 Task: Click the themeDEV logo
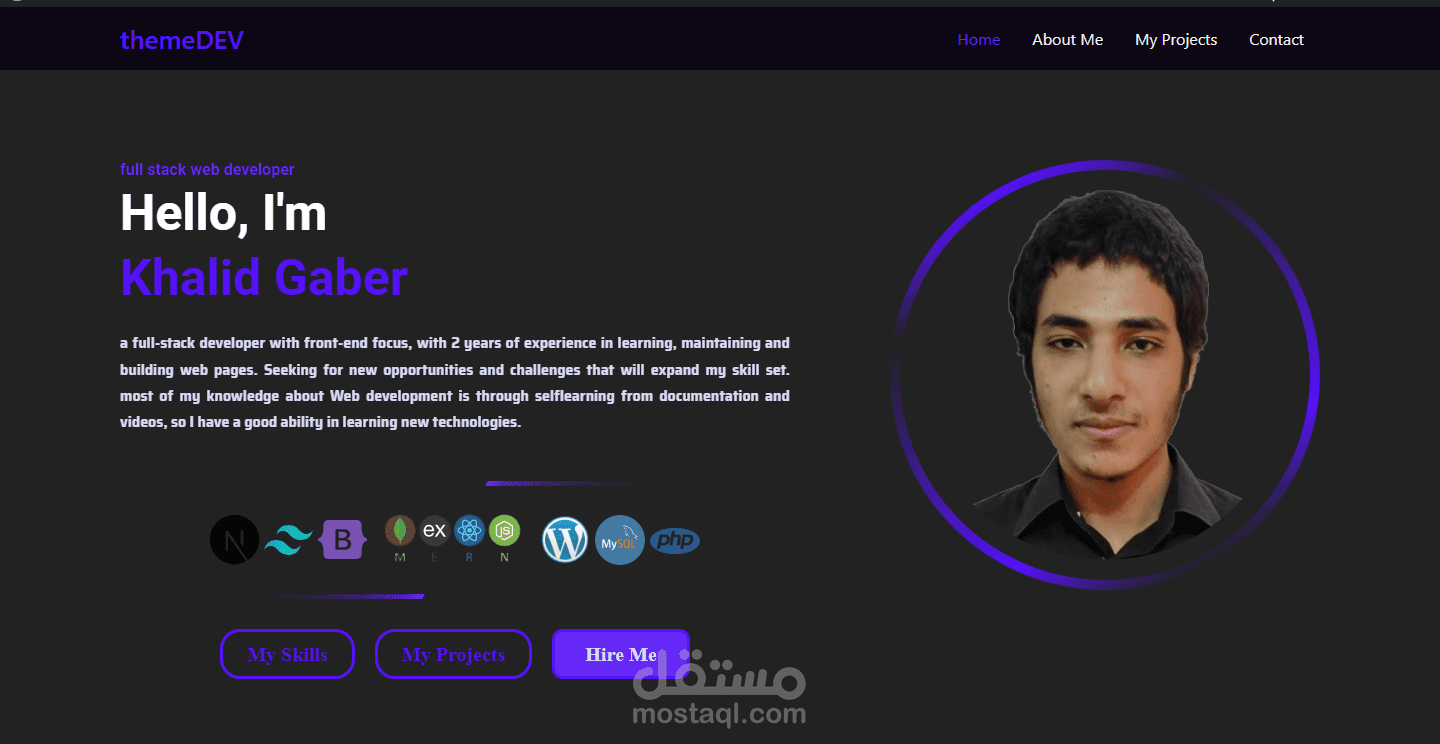coord(181,39)
